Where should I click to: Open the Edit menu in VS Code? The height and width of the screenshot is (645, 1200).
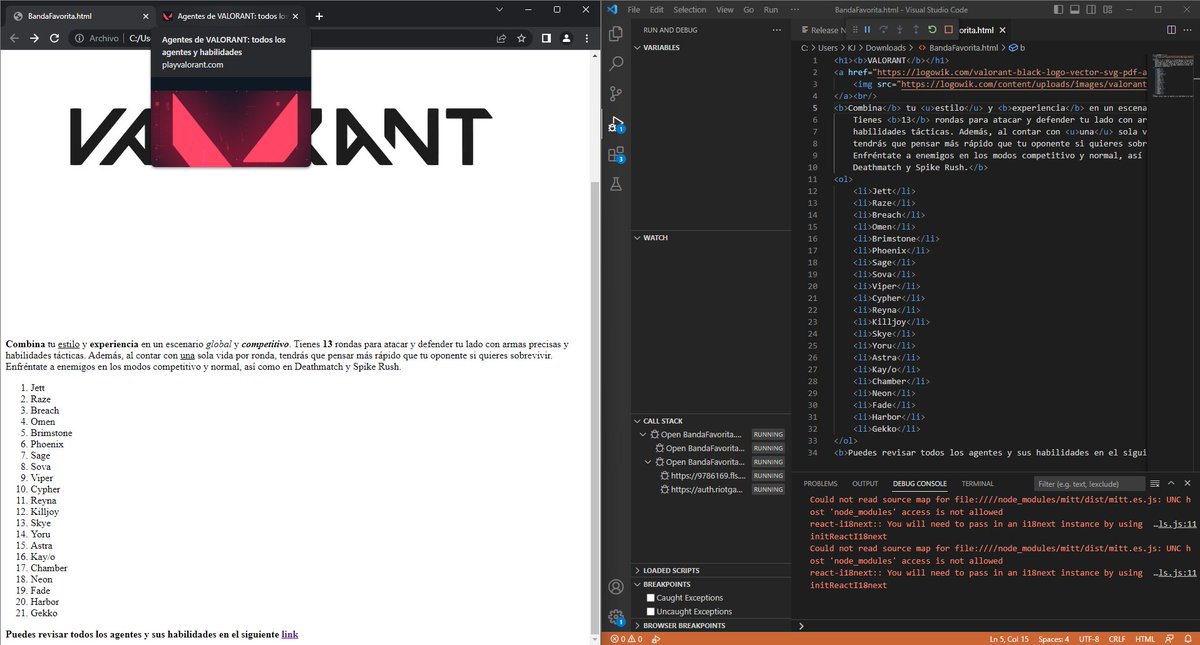point(657,9)
